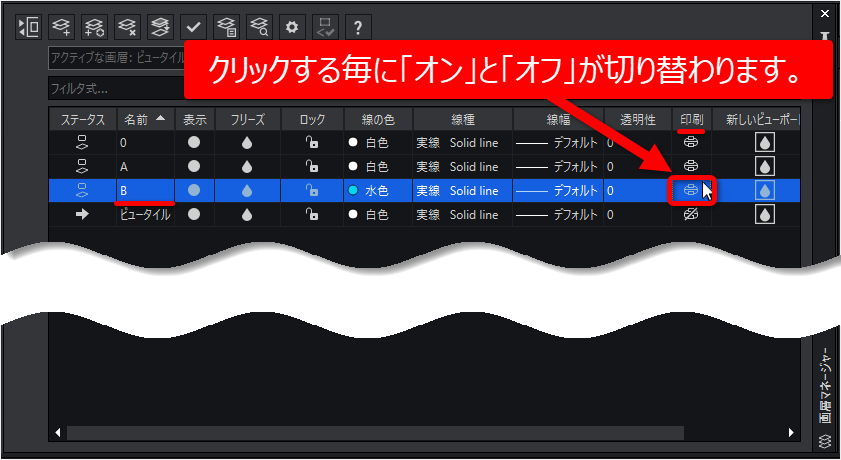Click status icon of layer 0

(x=83, y=143)
